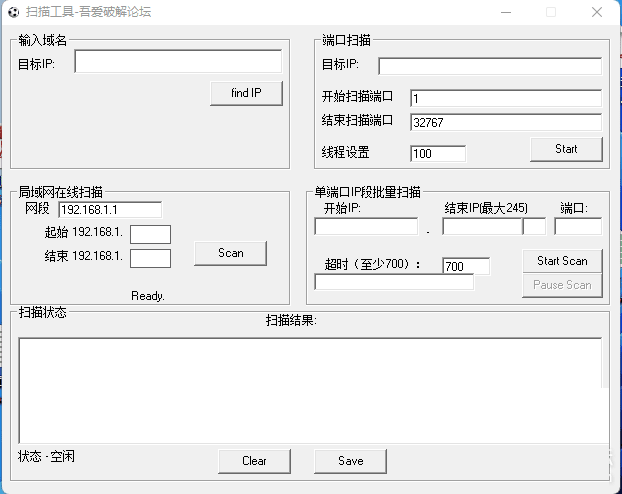This screenshot has width=622, height=494.
Task: Click the Scan button for LAN scan
Action: pos(230,253)
